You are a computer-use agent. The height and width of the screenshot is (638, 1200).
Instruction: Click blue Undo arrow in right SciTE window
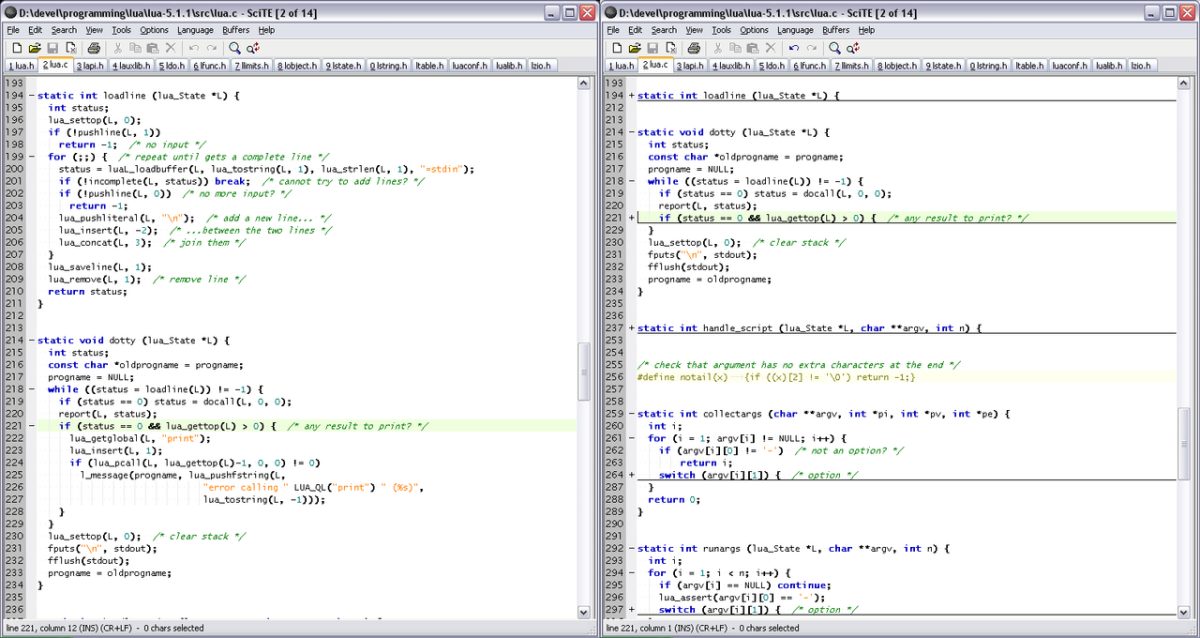pos(793,48)
